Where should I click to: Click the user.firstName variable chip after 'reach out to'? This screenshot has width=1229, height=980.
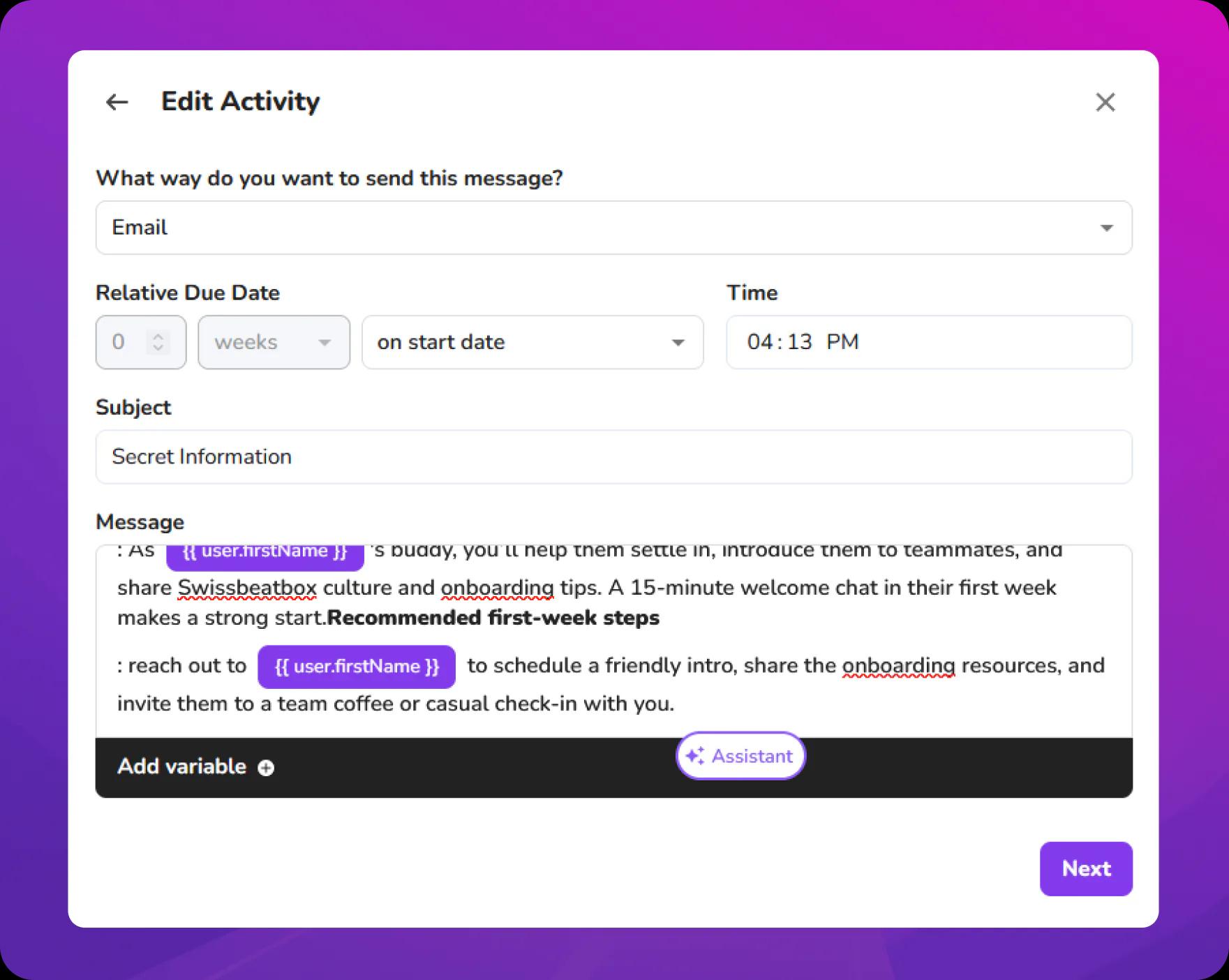(357, 667)
